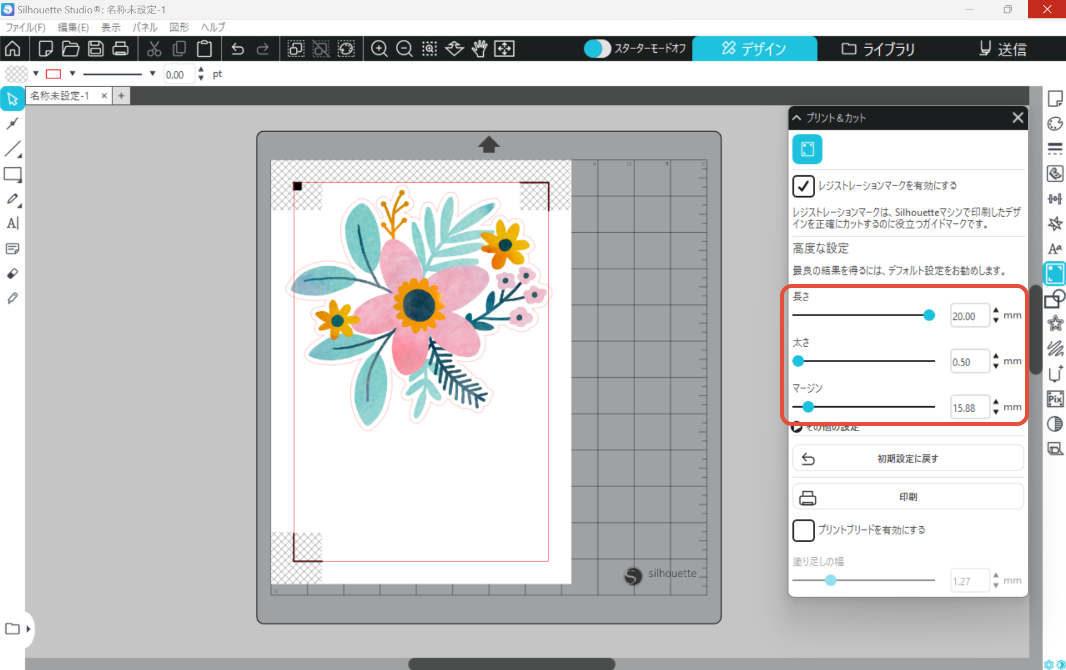
Task: Add a new document tab with plus button
Action: pos(121,96)
